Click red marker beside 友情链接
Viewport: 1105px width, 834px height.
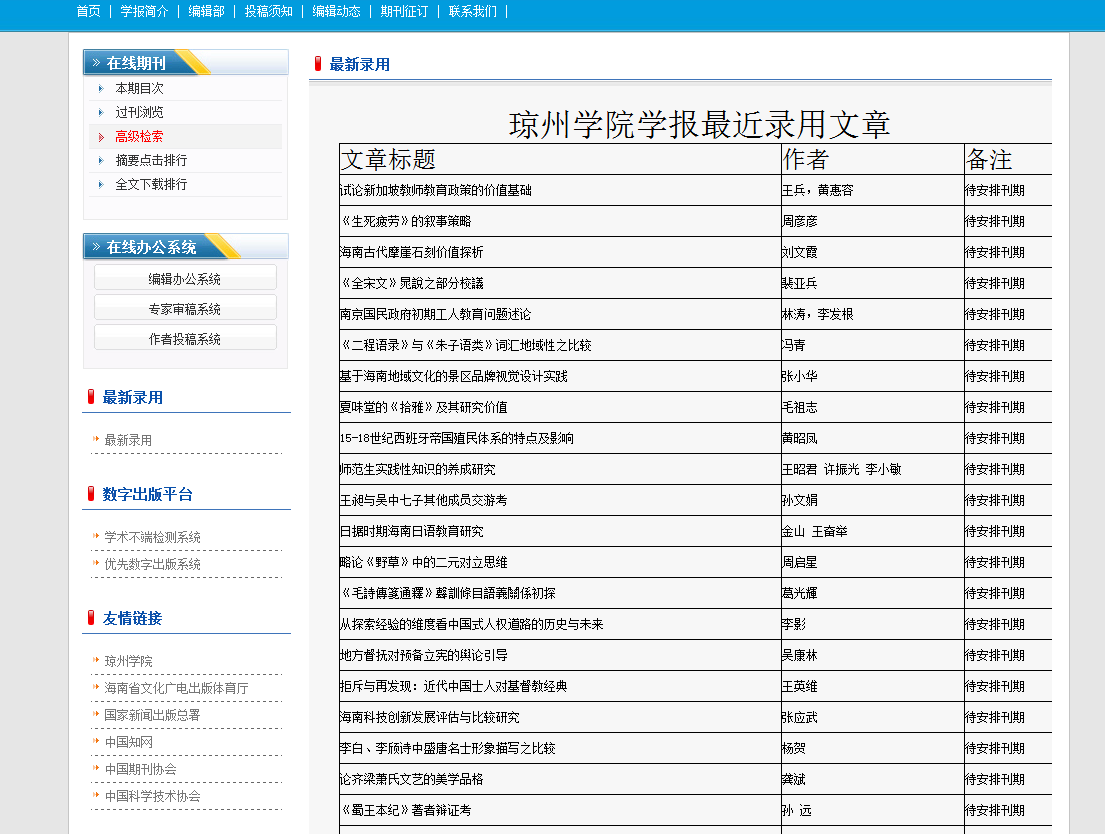coord(91,618)
